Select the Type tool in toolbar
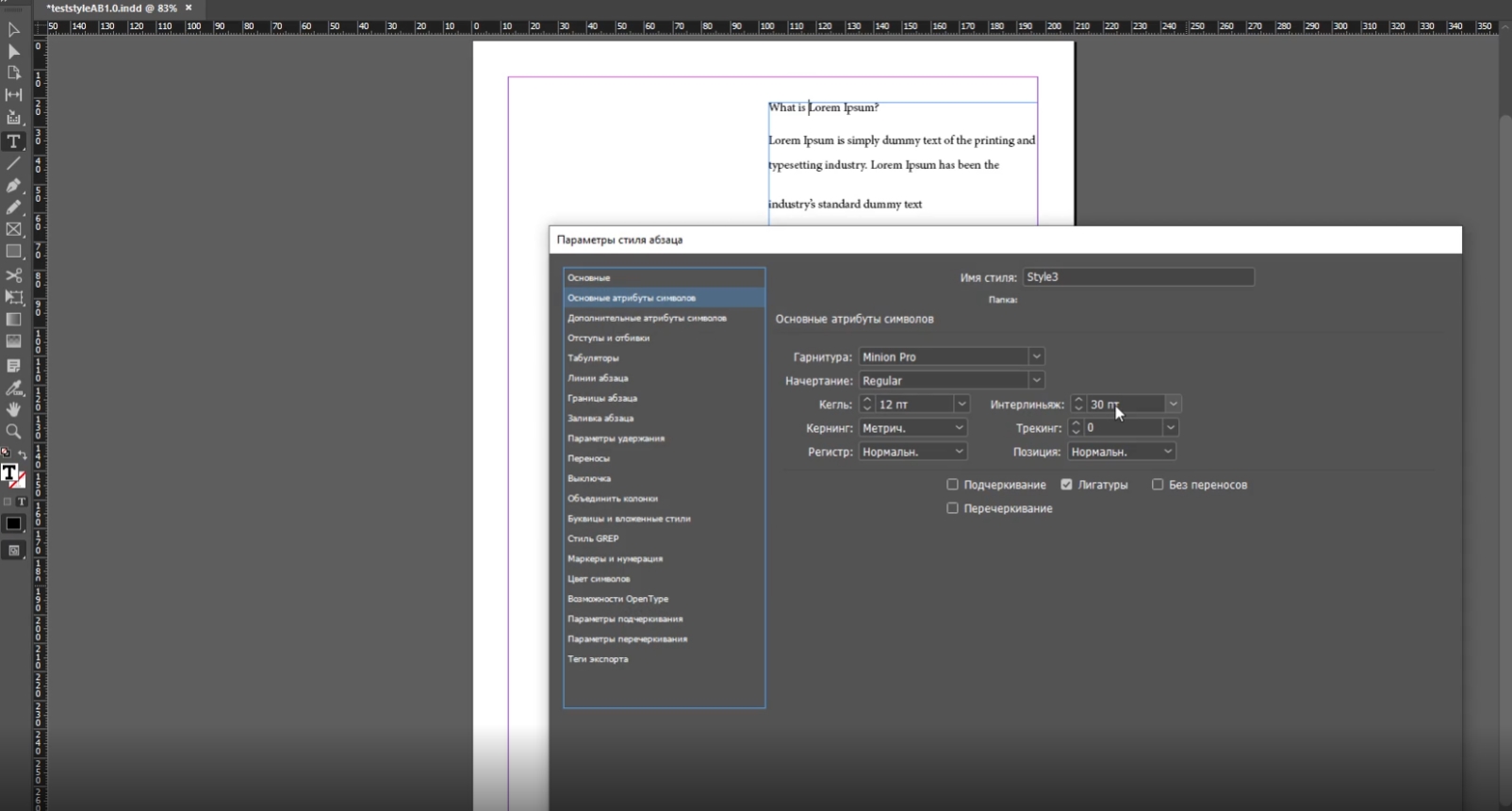 (x=13, y=141)
